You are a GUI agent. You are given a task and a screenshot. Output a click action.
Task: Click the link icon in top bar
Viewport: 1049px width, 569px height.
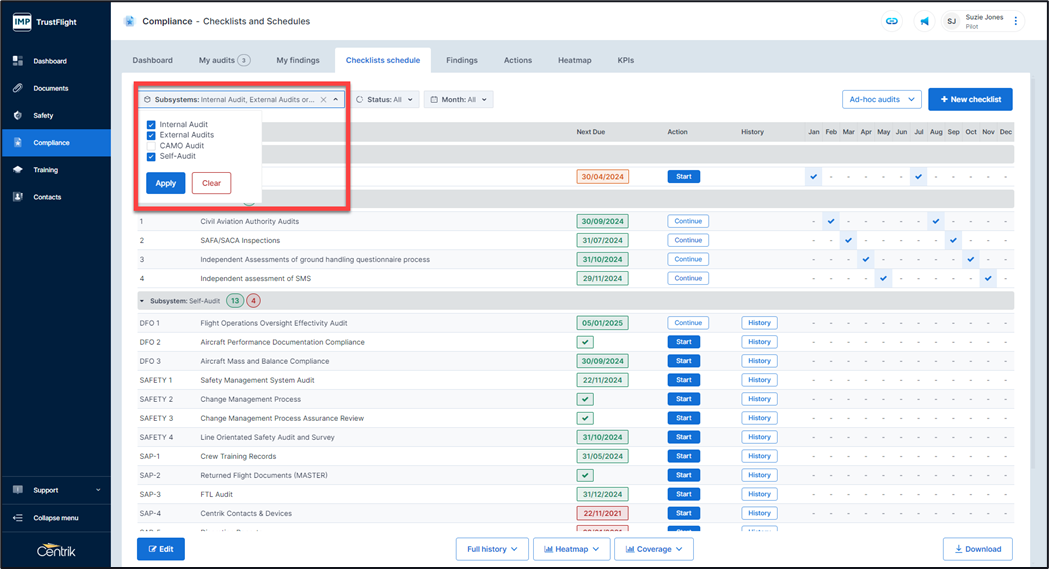pyautogui.click(x=891, y=21)
